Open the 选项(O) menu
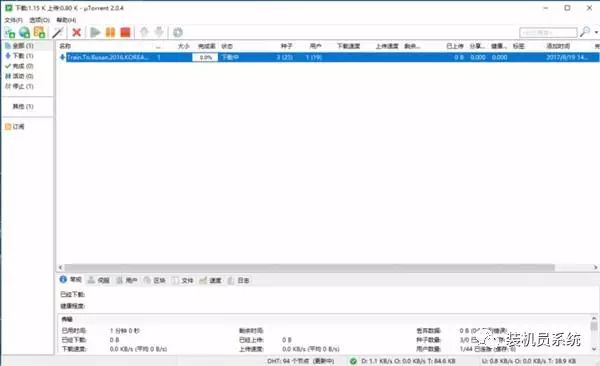Viewport: 600px width, 366px height. [39, 20]
